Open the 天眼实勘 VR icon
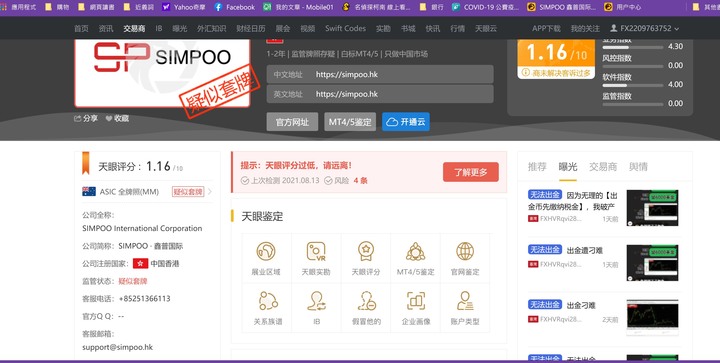This screenshot has height=363, width=720. pyautogui.click(x=316, y=251)
